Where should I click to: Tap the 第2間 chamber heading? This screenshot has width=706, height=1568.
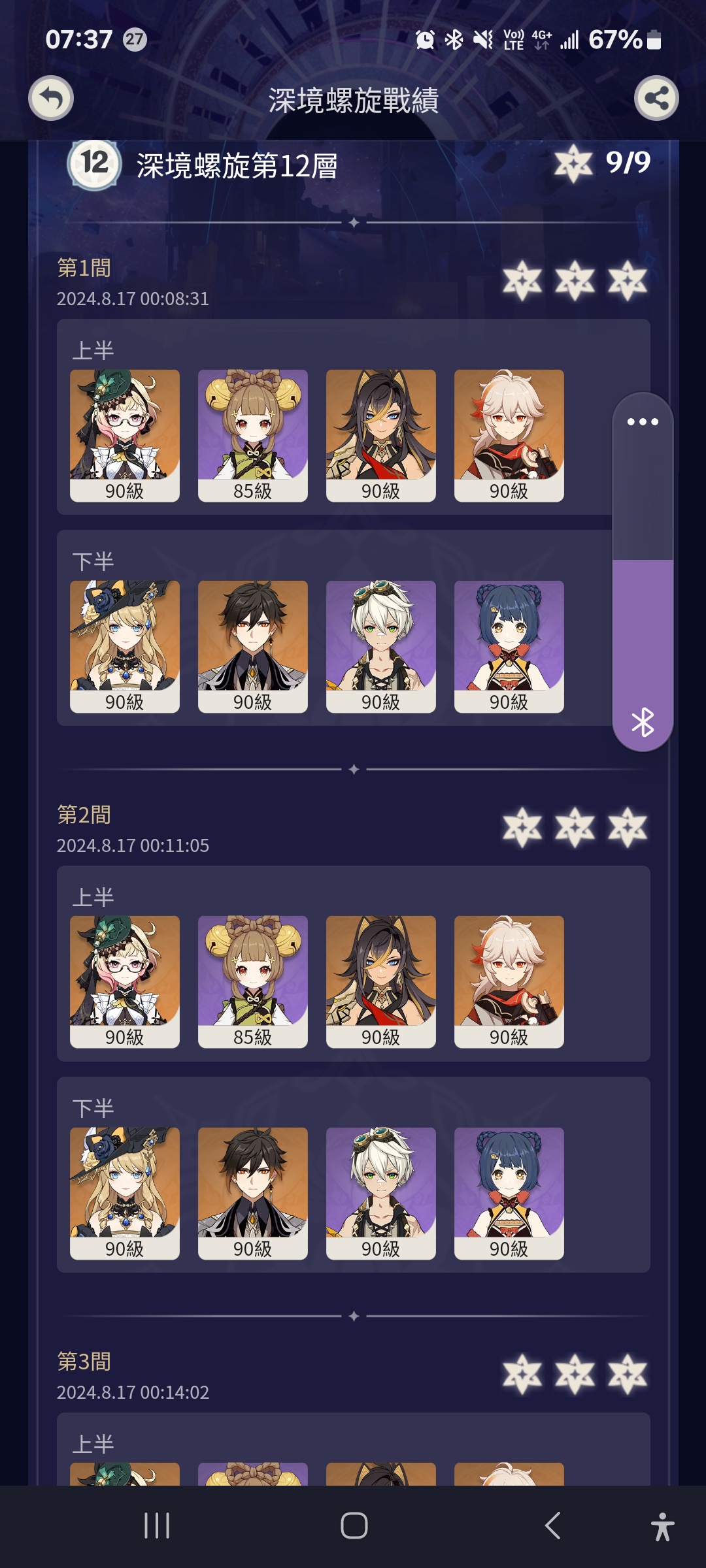(84, 815)
